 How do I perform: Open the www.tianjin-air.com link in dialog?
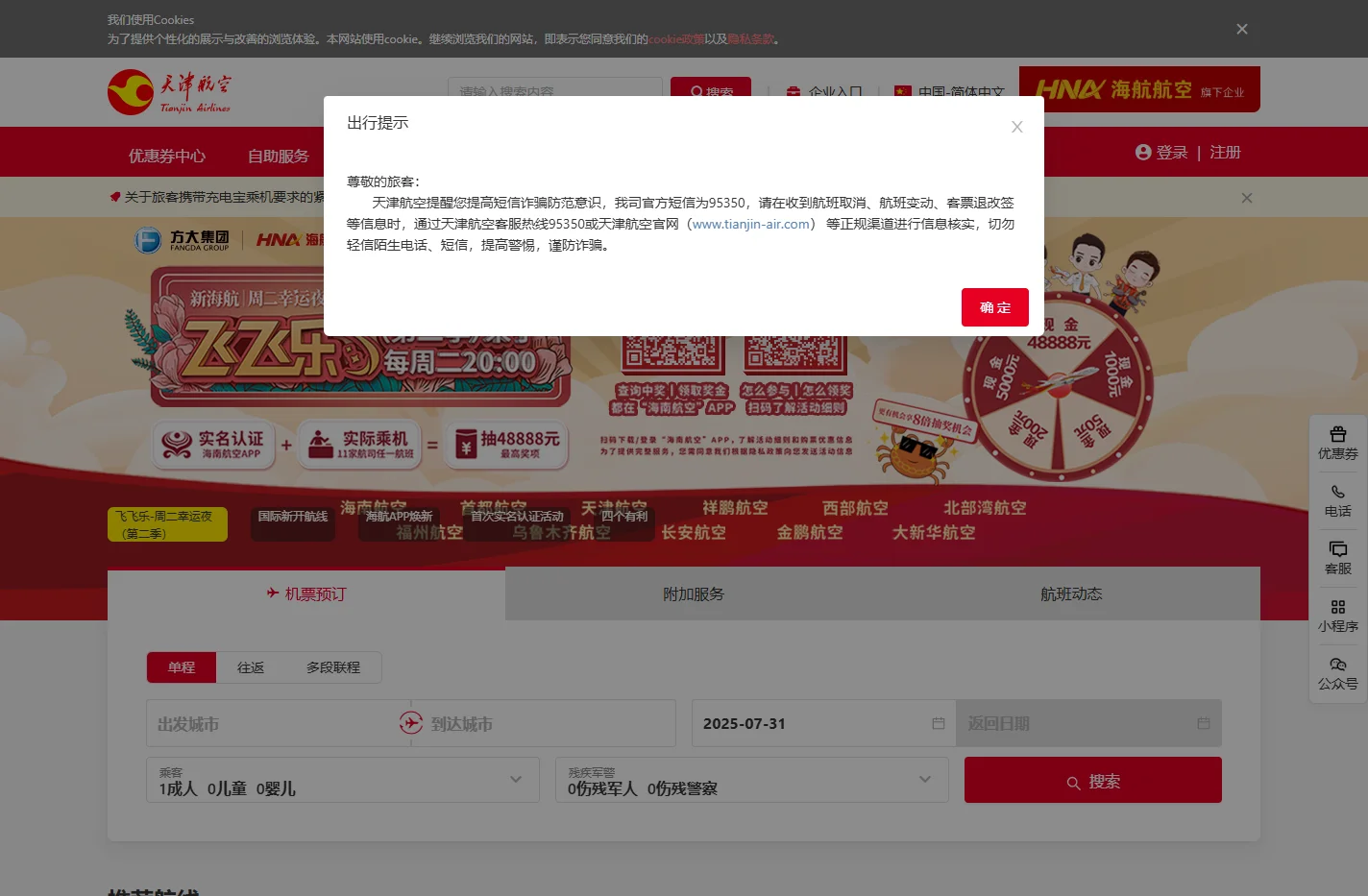(751, 224)
